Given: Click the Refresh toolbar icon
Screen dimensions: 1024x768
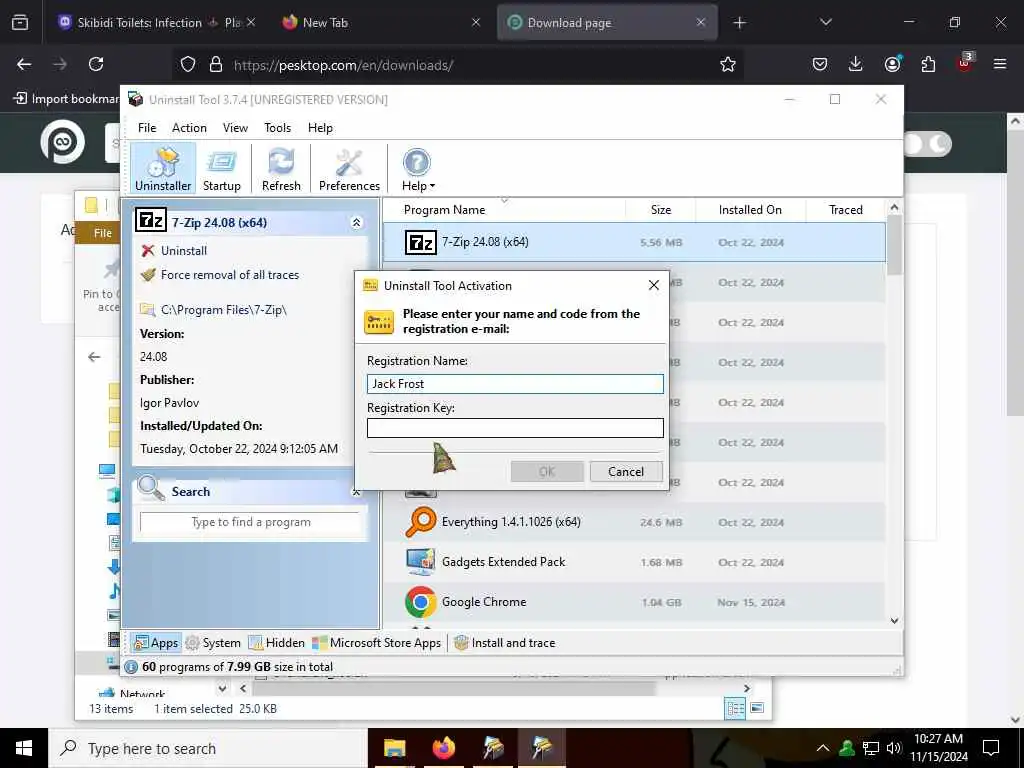Looking at the screenshot, I should (281, 168).
